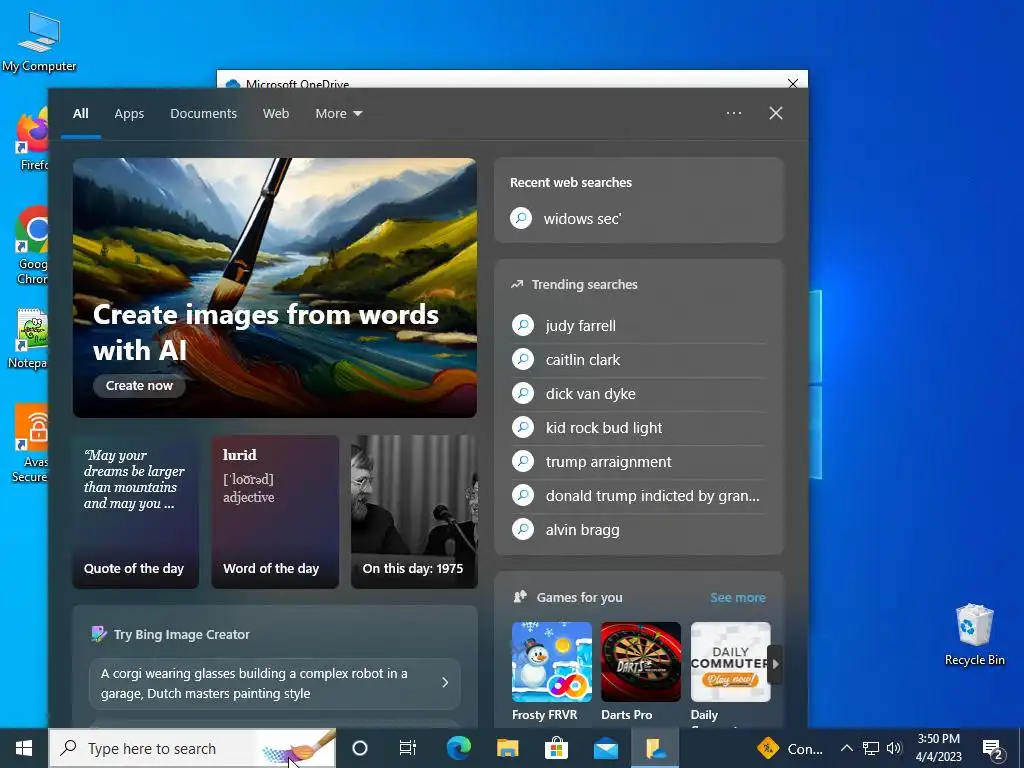1024x768 pixels.
Task: Search trending alvin bragg
Action: coord(639,530)
